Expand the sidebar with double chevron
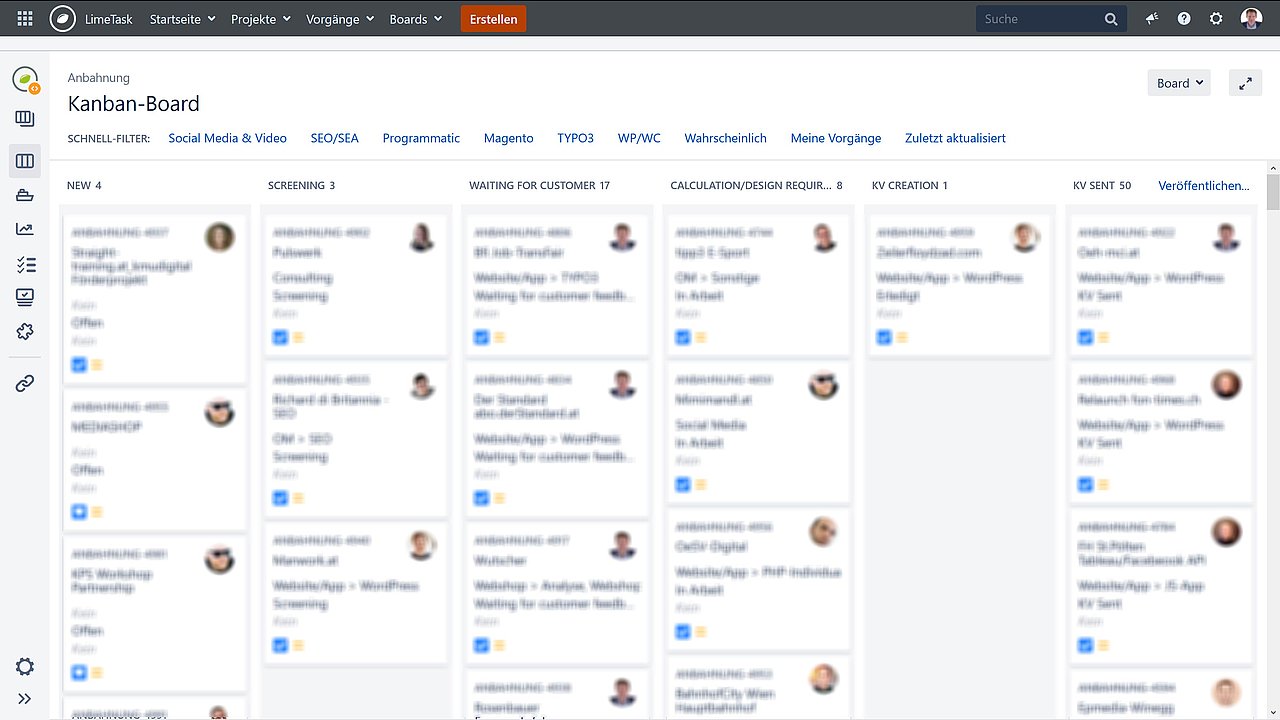 tap(25, 699)
